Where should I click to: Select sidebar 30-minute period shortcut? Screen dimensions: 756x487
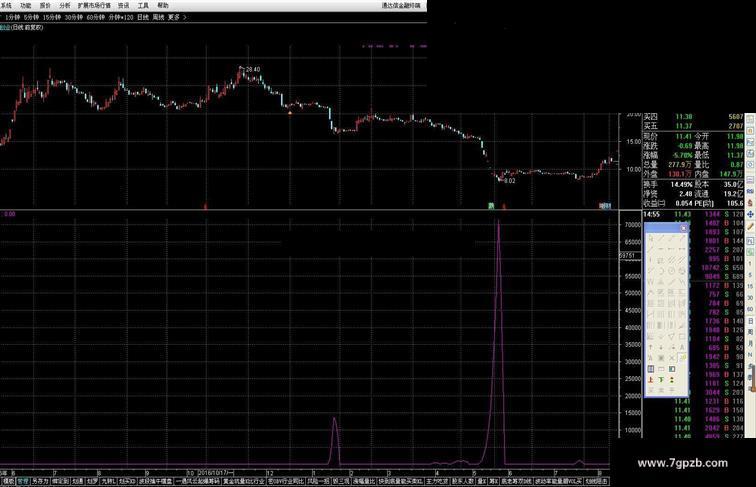click(750, 298)
